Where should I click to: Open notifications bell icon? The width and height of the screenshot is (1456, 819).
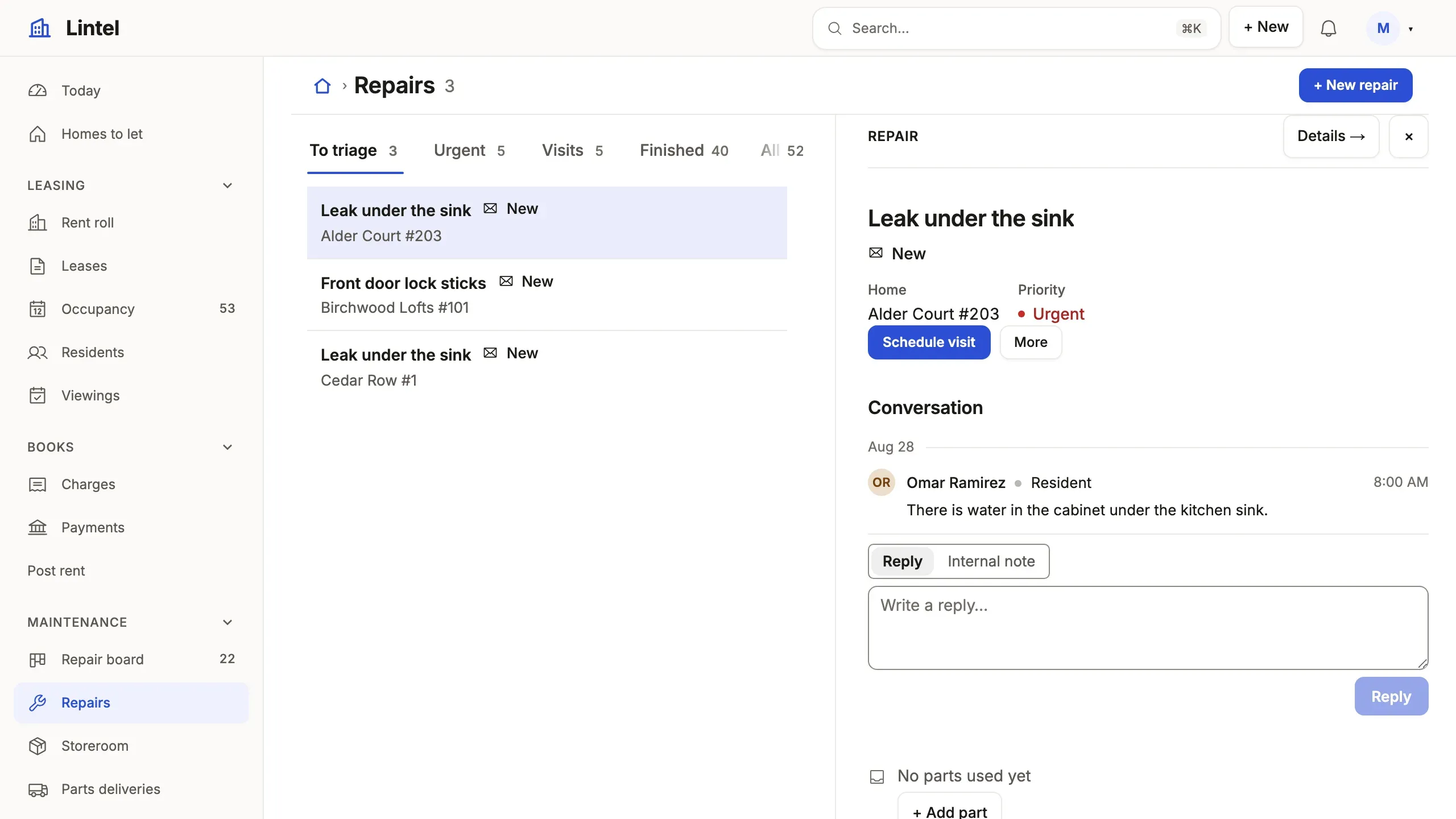pos(1328,28)
